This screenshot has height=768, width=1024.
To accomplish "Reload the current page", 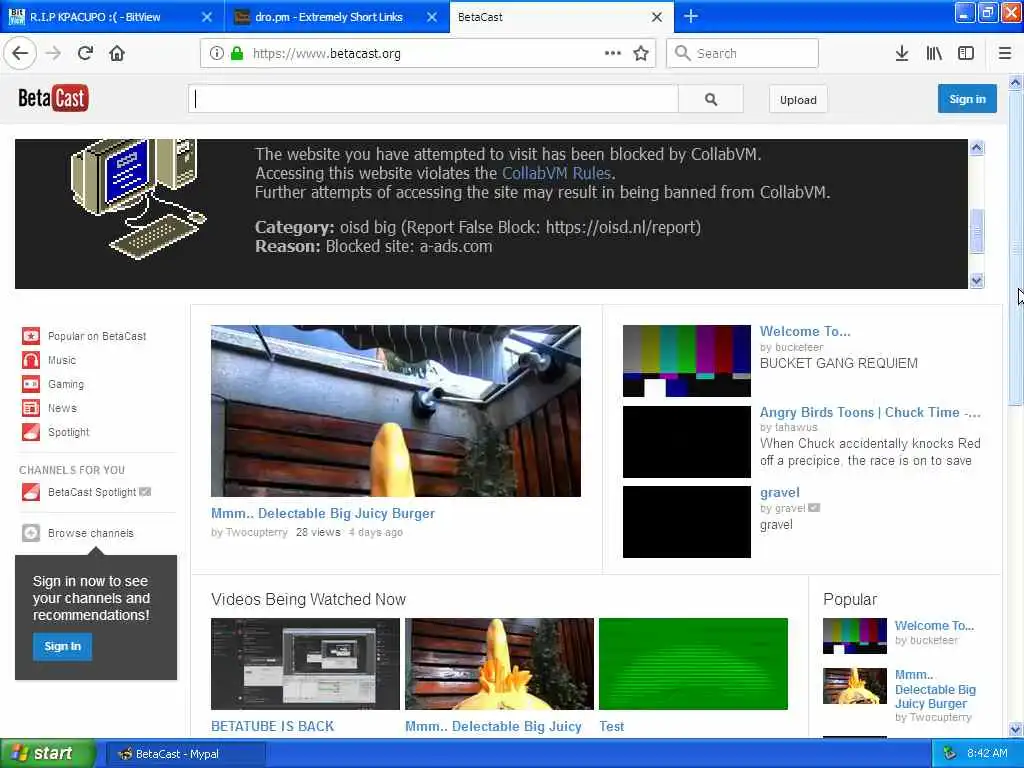I will click(85, 54).
